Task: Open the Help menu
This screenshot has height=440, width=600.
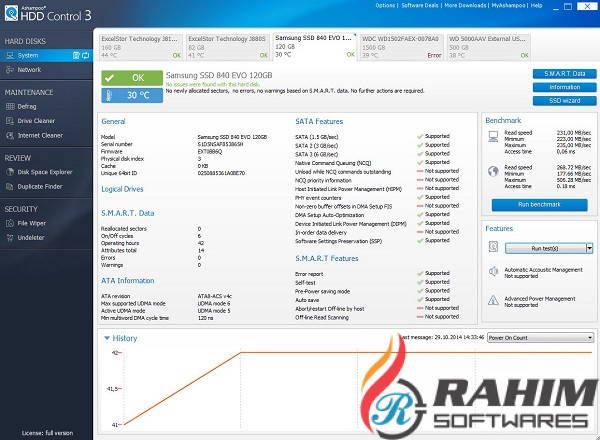Action: point(536,5)
